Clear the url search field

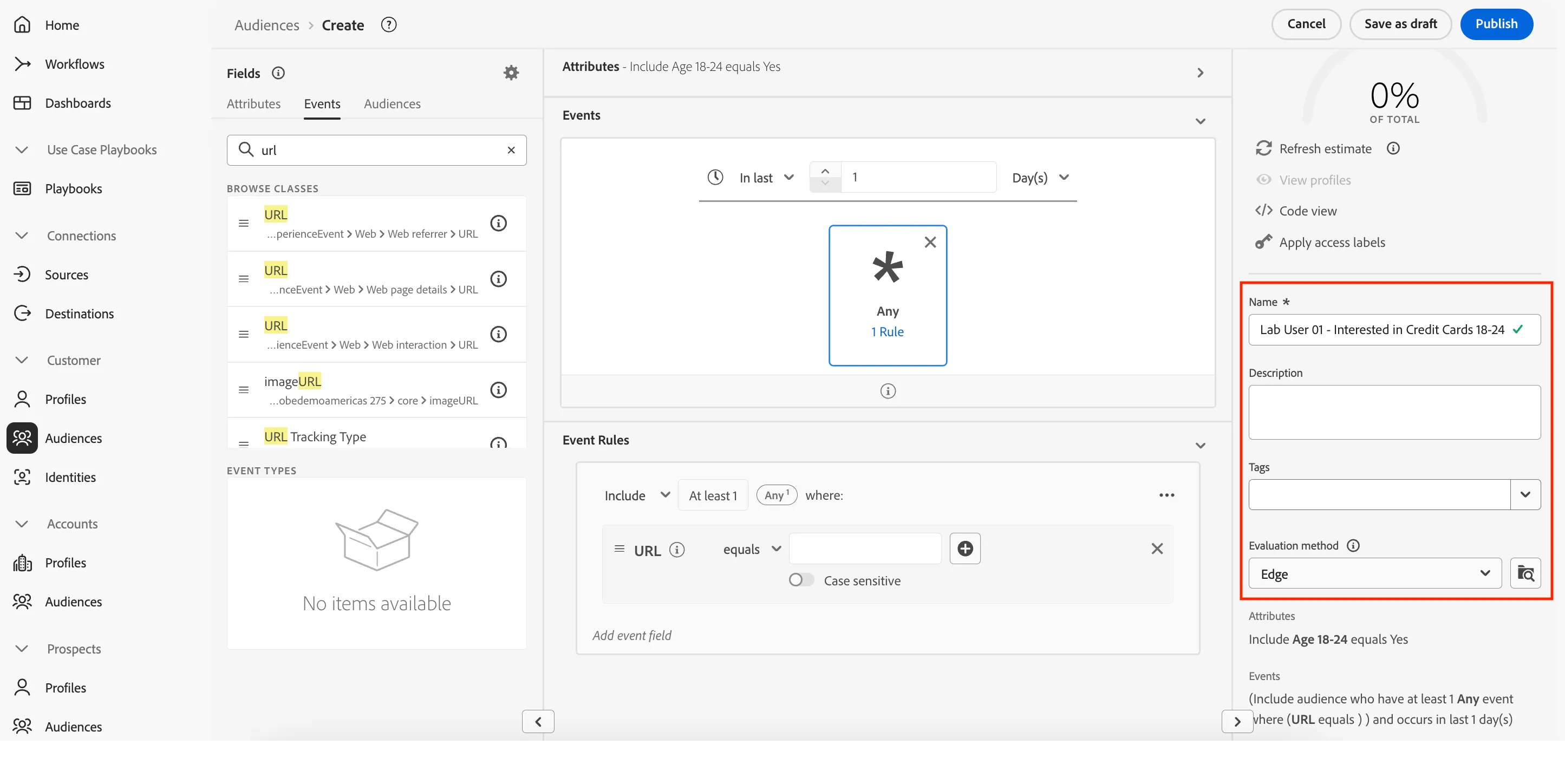click(511, 150)
